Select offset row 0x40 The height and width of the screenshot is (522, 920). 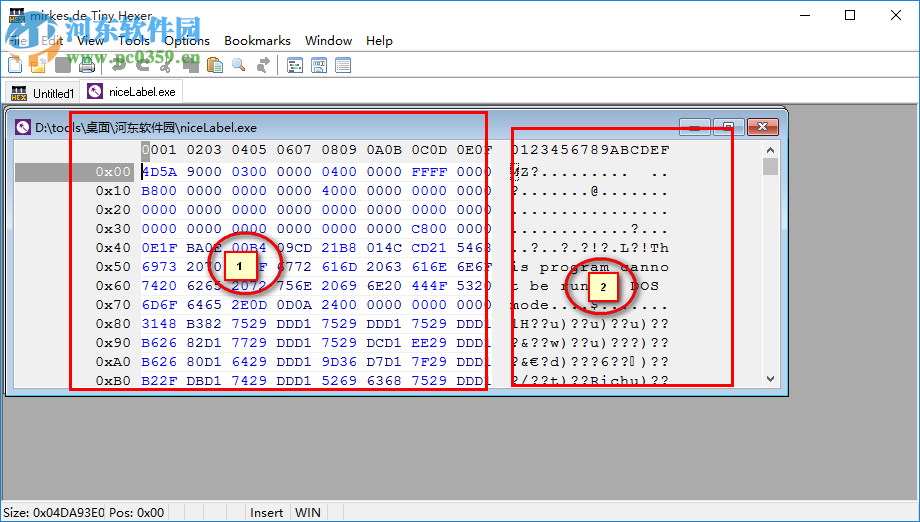pyautogui.click(x=113, y=248)
